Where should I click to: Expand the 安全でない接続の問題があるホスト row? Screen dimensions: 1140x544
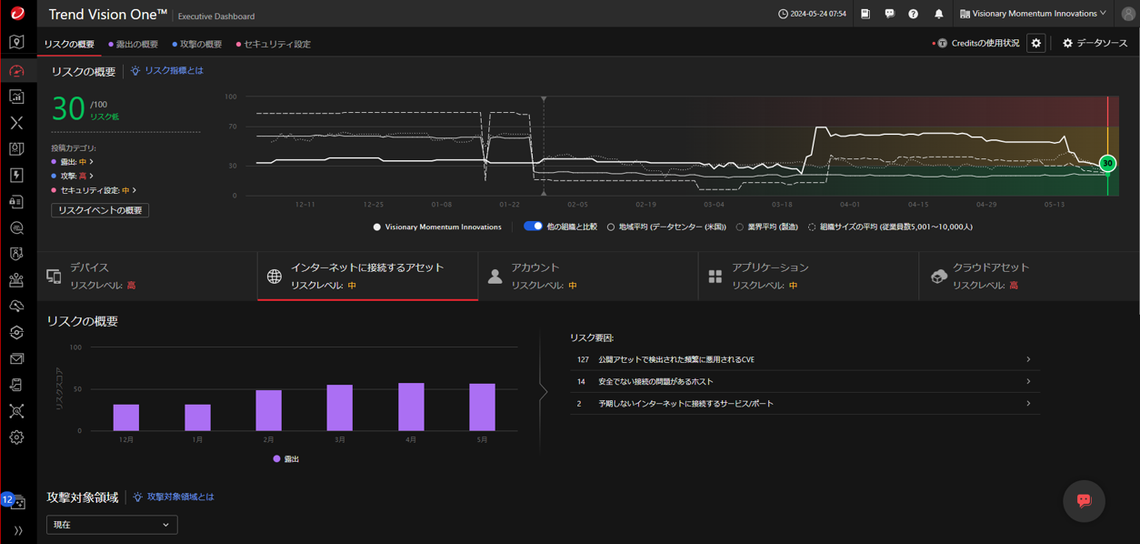click(805, 381)
